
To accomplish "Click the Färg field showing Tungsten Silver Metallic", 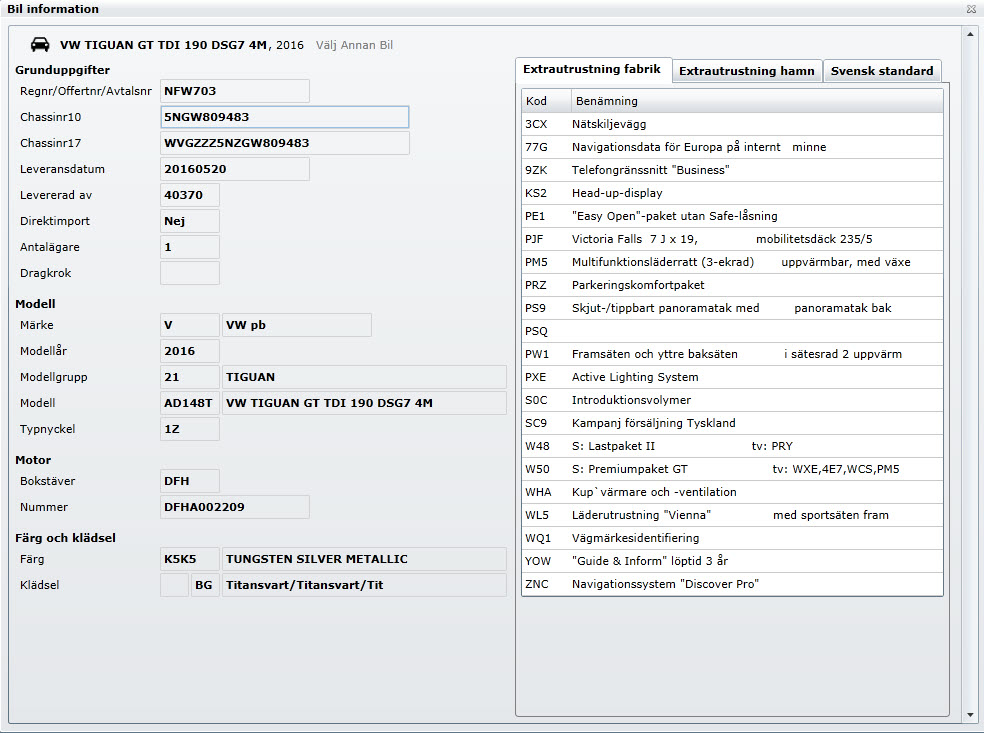I will pos(363,559).
